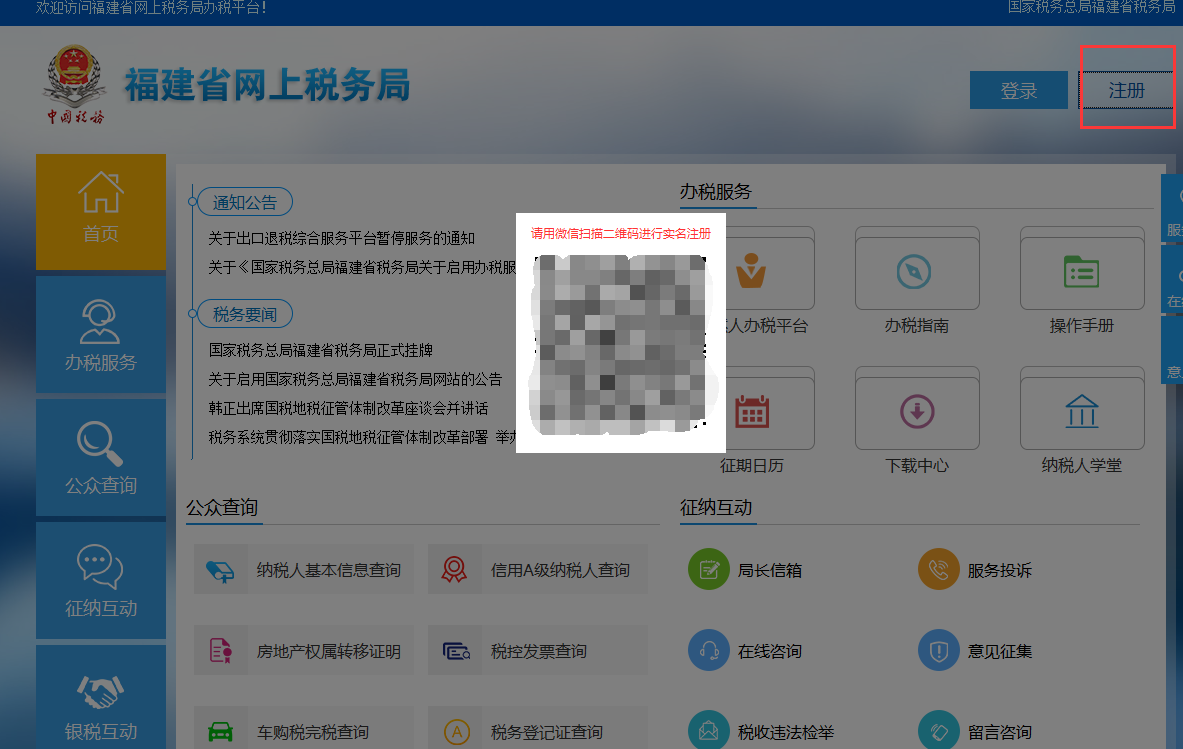Image resolution: width=1183 pixels, height=749 pixels.
Task: Click the 公众查询 section heading
Action: (x=223, y=508)
